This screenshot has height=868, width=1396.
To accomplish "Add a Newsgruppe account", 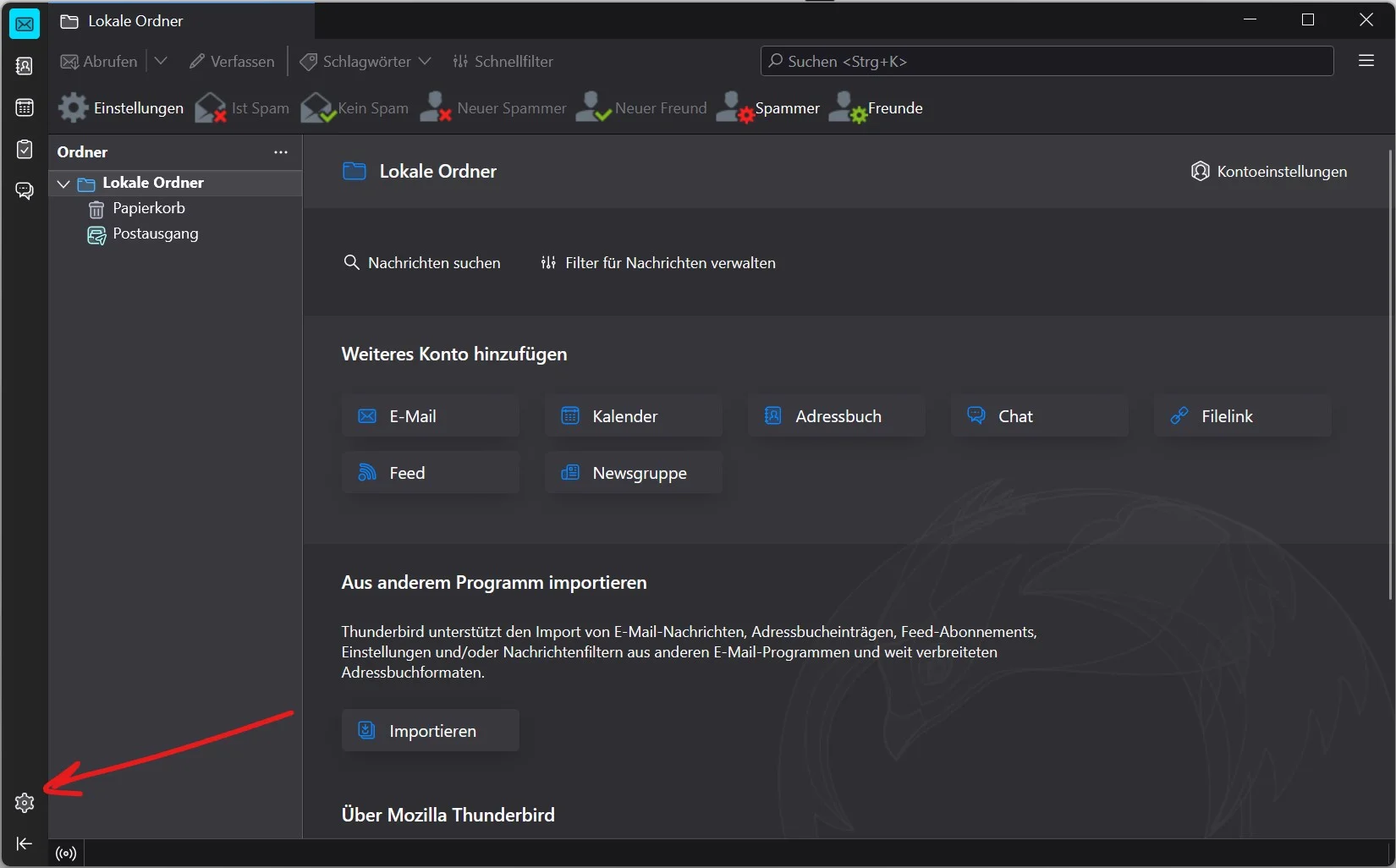I will pos(634,473).
